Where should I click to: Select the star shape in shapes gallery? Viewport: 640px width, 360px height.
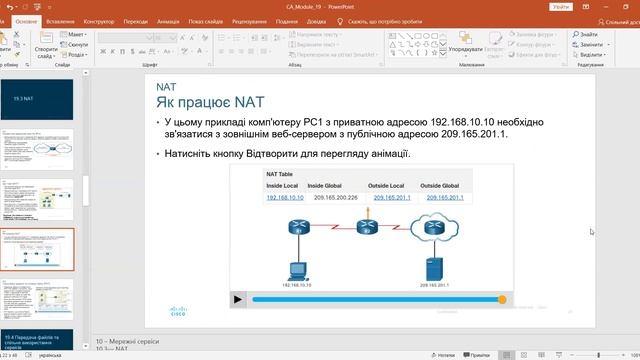pyautogui.click(x=435, y=53)
